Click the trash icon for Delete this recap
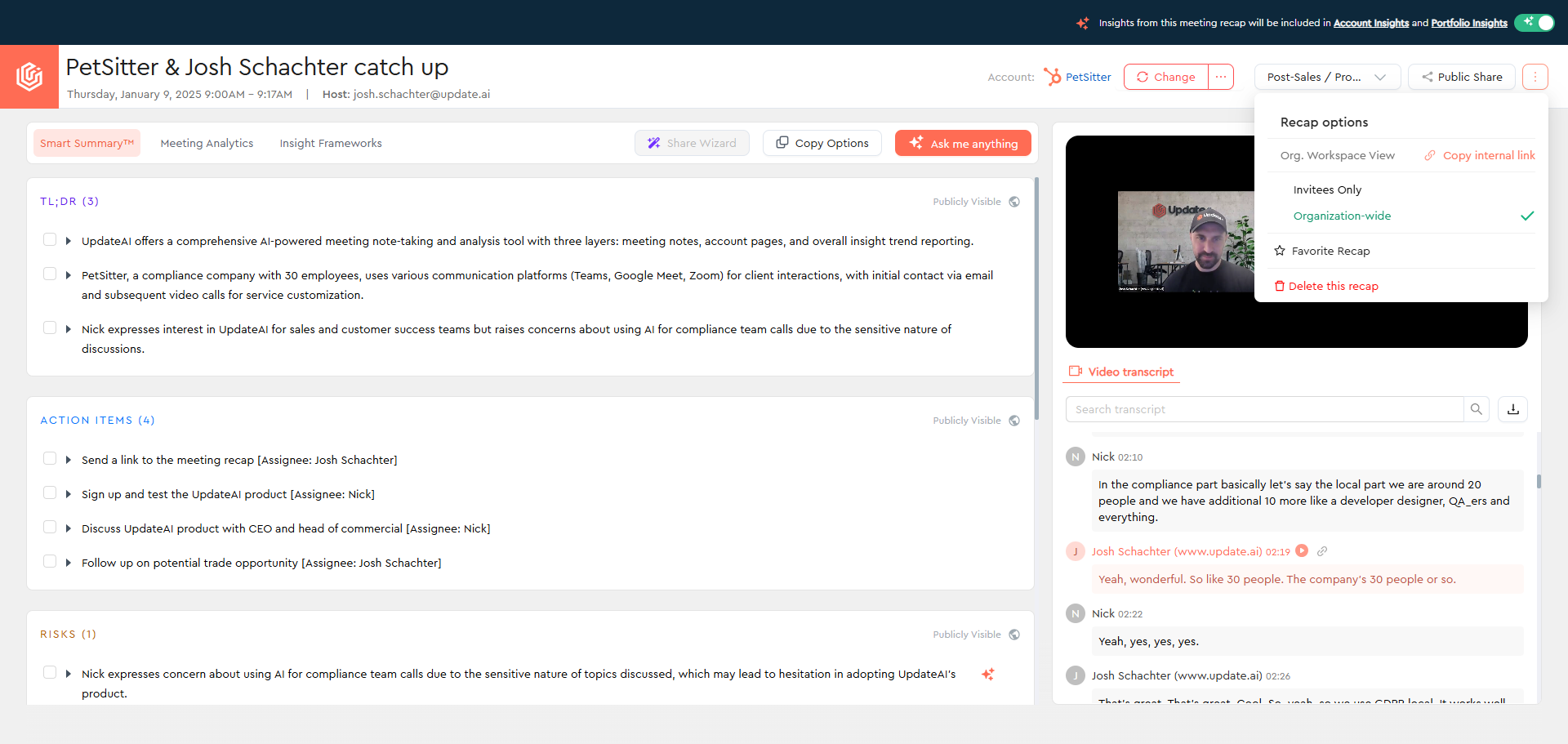1568x744 pixels. point(1280,286)
